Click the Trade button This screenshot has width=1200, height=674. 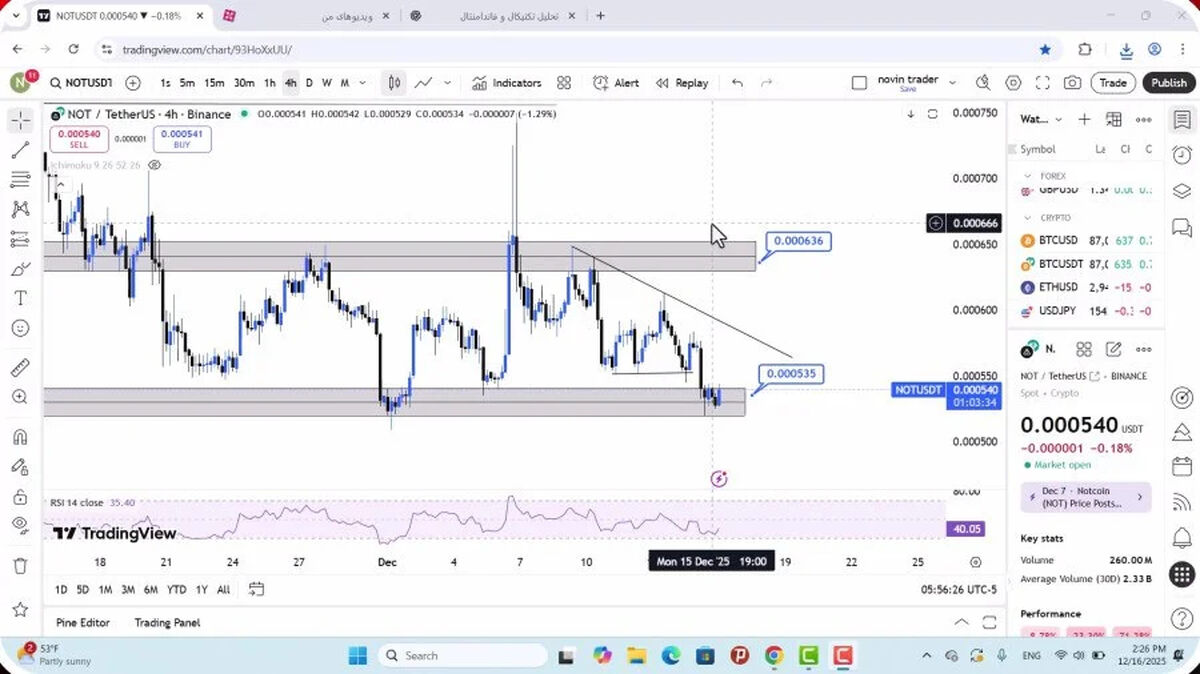(x=1113, y=83)
